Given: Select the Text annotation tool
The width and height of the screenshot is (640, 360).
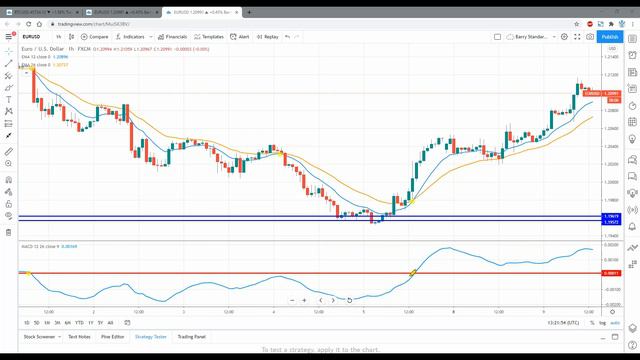Looking at the screenshot, I should click(9, 100).
